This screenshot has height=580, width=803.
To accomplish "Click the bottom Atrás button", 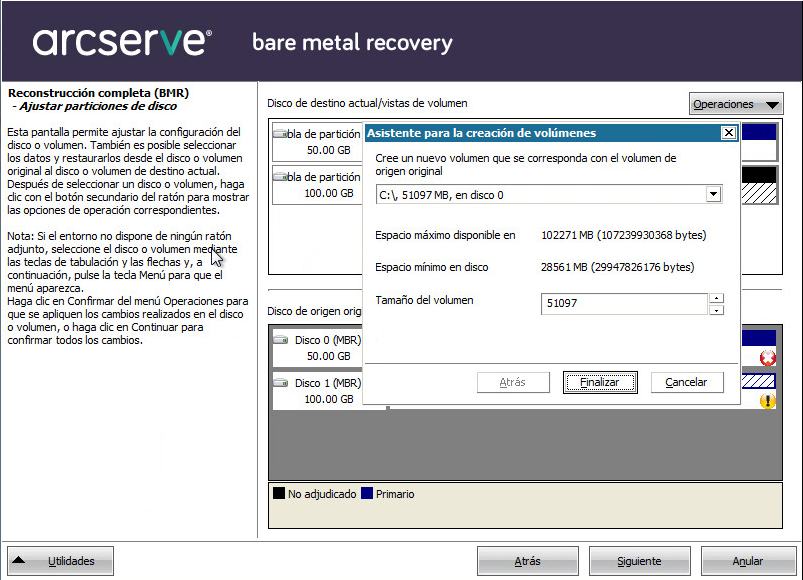I will (x=527, y=562).
